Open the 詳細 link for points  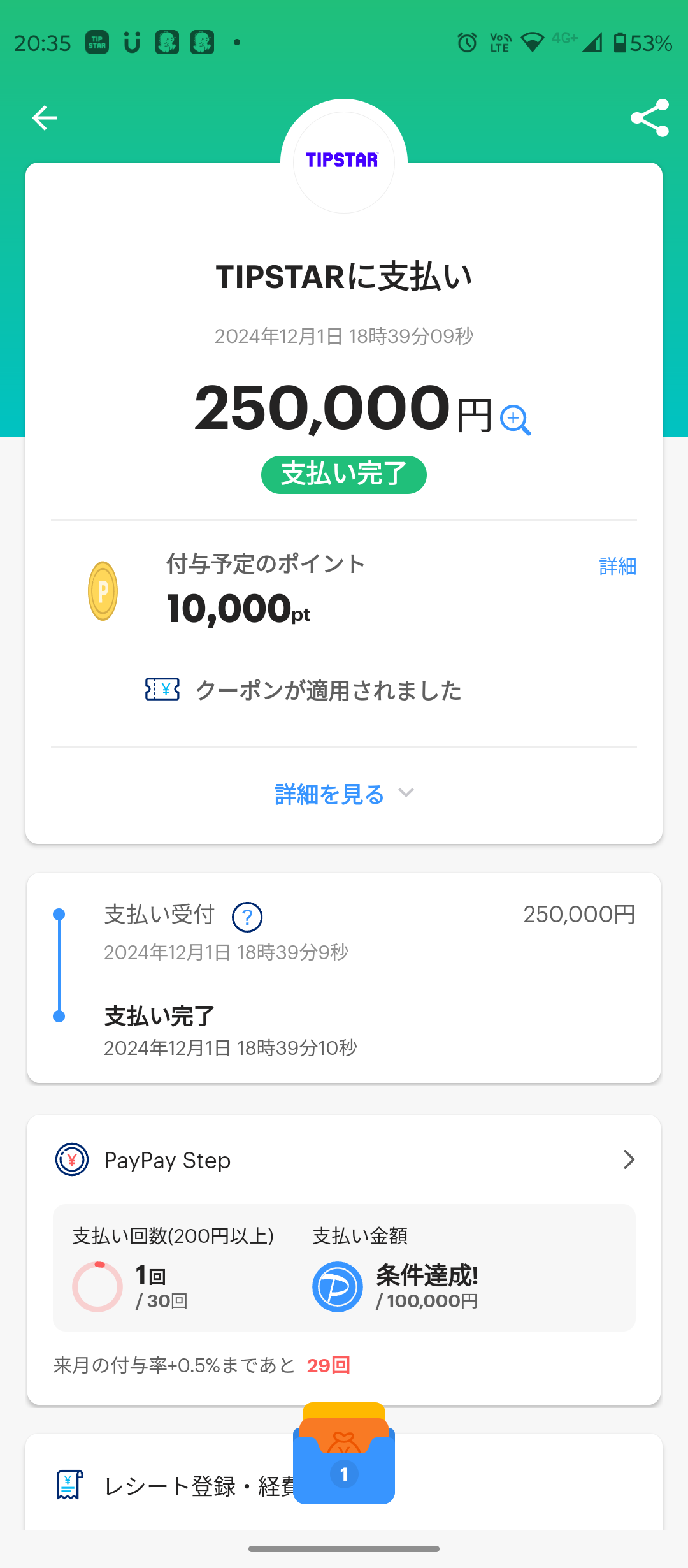click(617, 566)
